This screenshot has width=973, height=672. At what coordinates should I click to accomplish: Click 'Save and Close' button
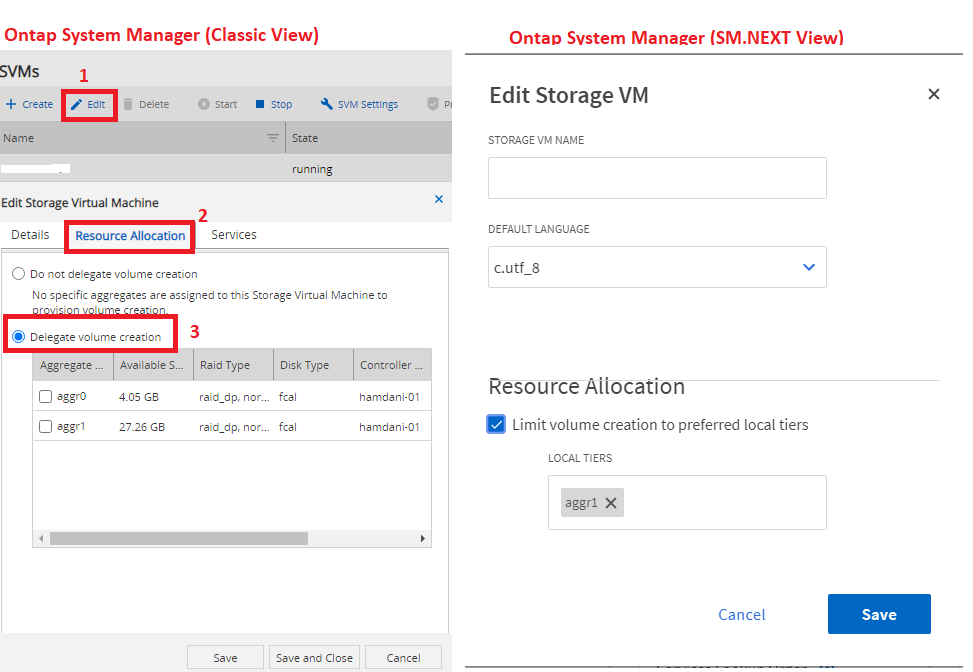[x=314, y=658]
